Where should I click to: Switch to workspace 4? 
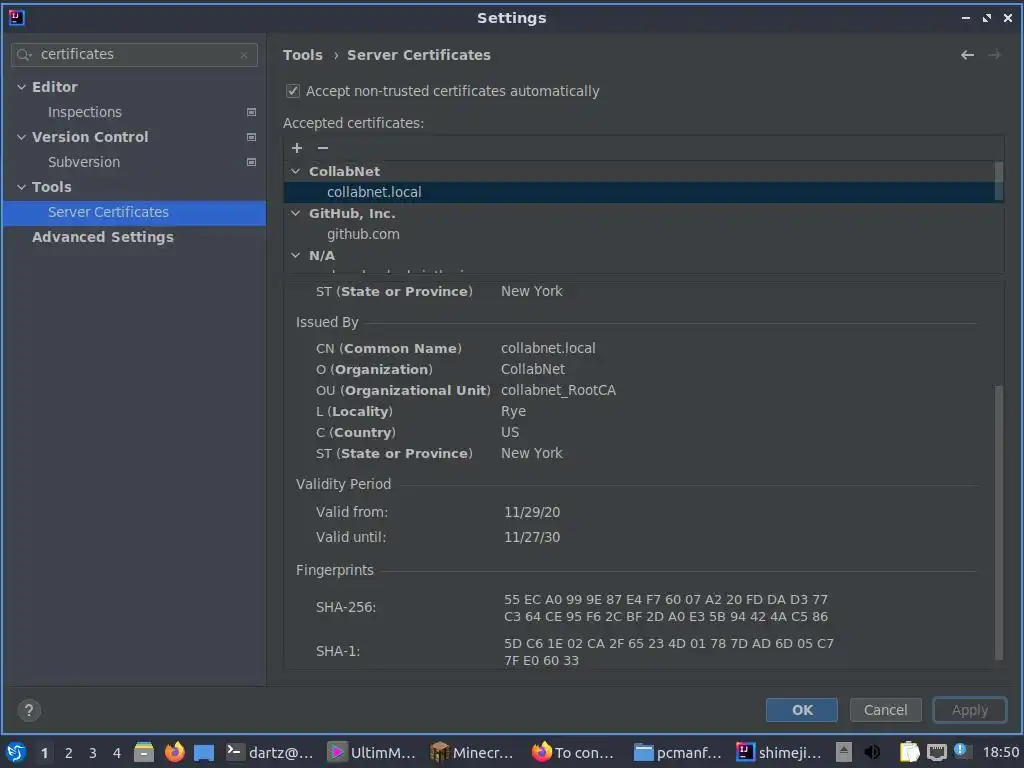coord(117,753)
